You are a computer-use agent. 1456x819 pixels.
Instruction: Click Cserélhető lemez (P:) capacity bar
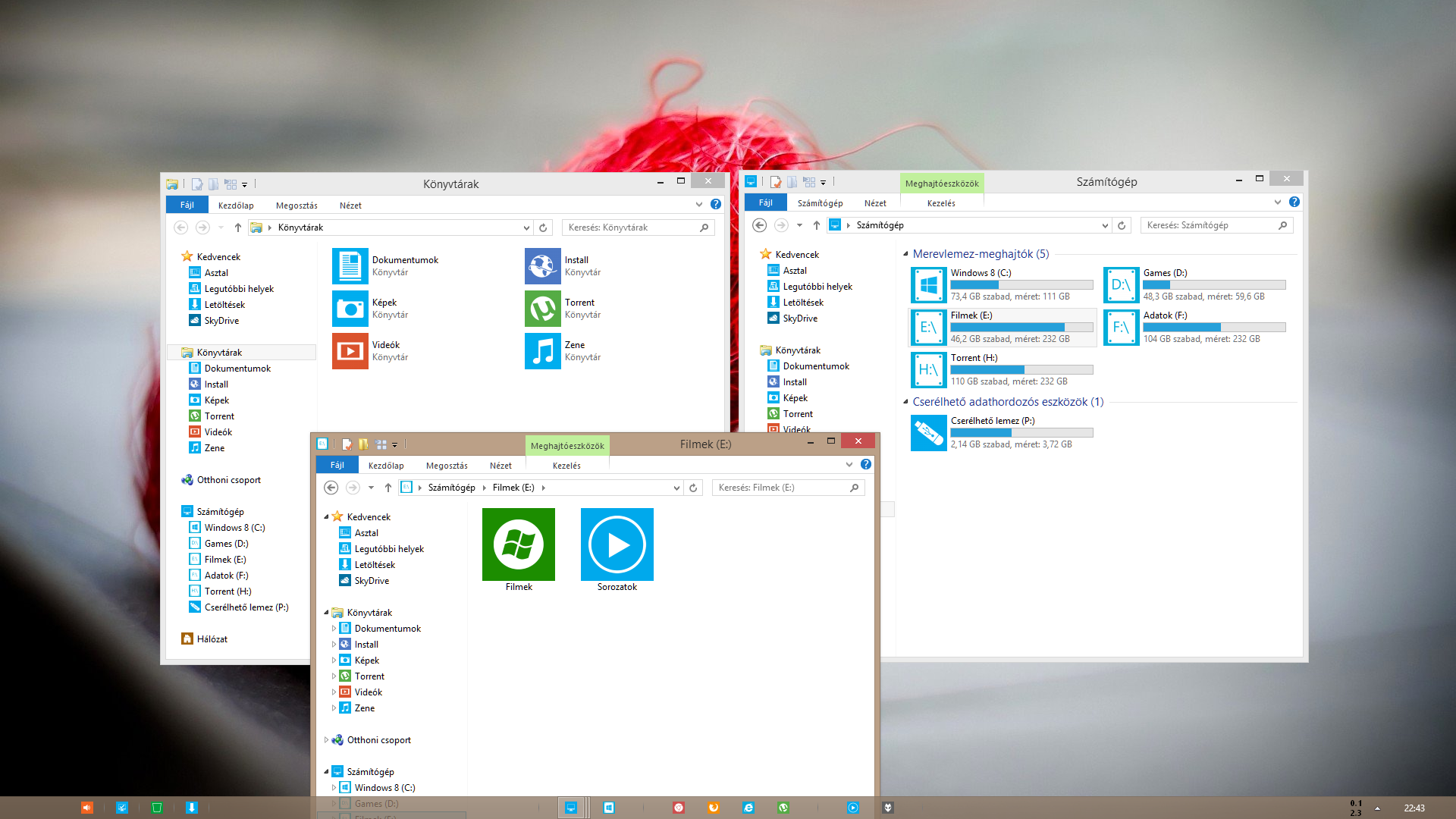point(1021,433)
